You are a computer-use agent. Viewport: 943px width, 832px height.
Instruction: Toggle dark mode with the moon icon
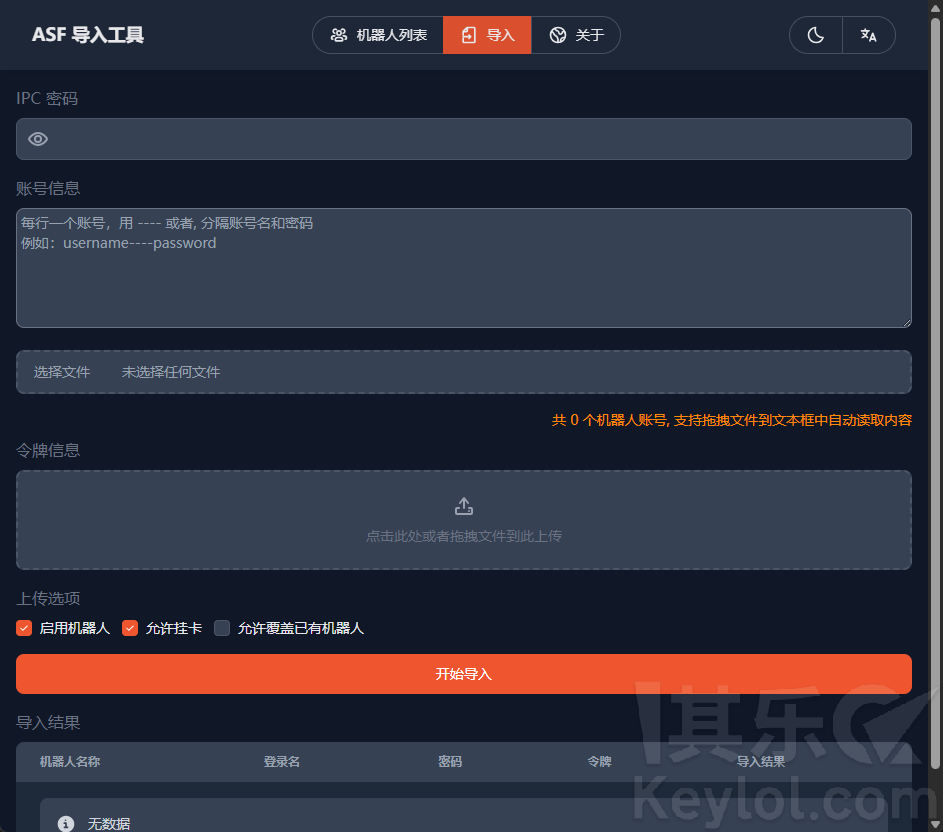816,35
